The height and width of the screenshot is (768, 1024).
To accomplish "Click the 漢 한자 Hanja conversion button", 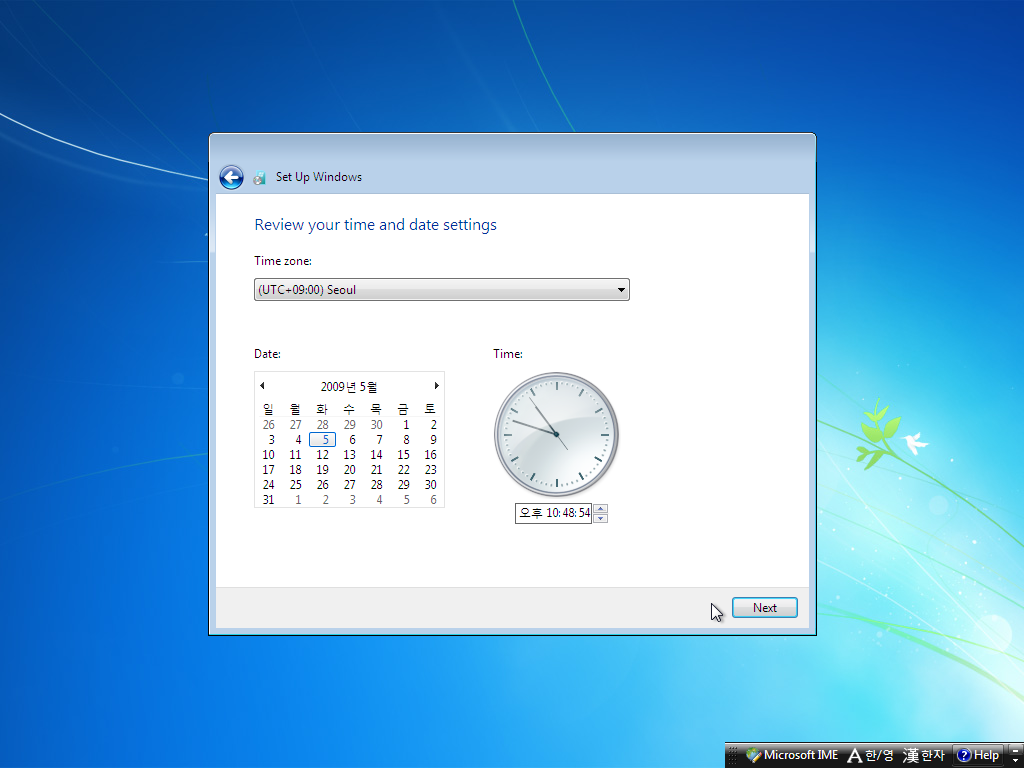I will tap(923, 756).
